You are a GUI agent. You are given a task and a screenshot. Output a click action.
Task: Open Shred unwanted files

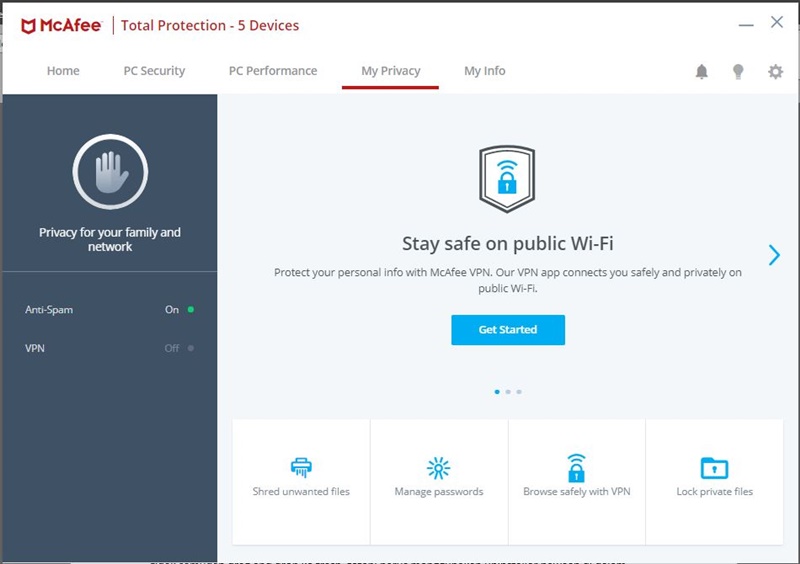click(x=301, y=482)
